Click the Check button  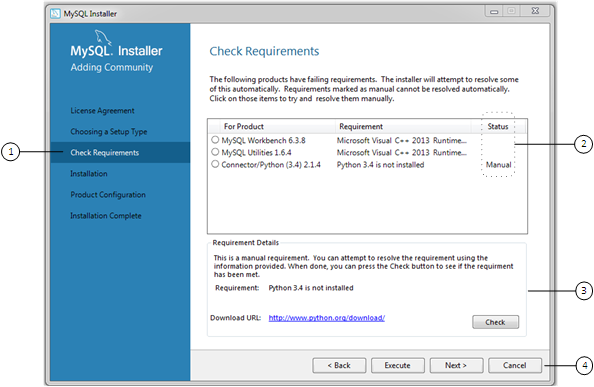(x=496, y=322)
